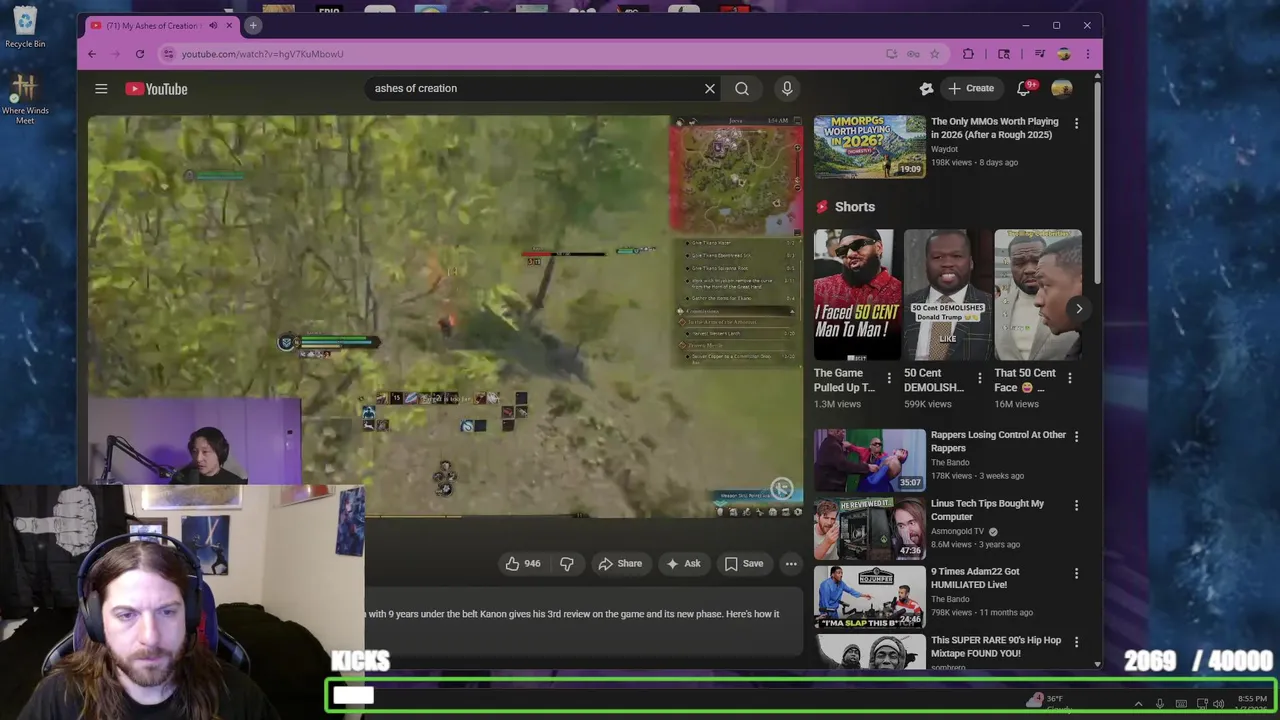This screenshot has width=1280, height=720.
Task: Open 9 Times Adam22 Got HUMILIATED video
Action: [976, 578]
